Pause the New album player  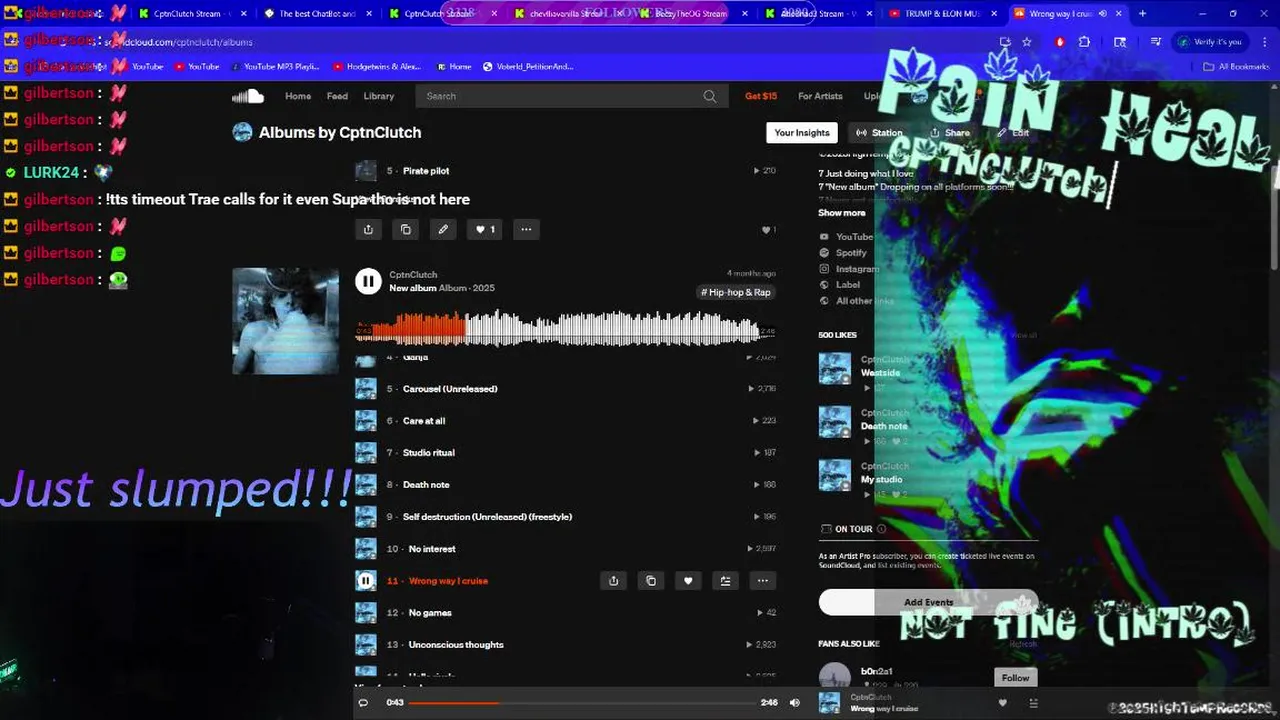[368, 281]
